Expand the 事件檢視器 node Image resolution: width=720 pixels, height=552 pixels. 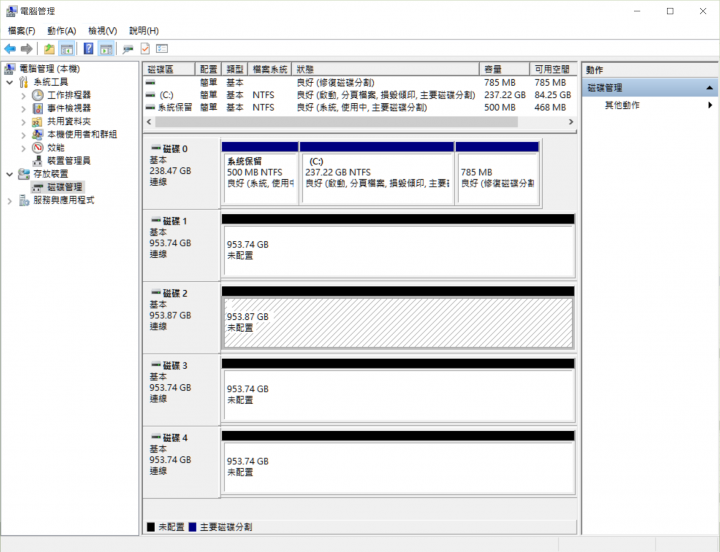[x=23, y=109]
